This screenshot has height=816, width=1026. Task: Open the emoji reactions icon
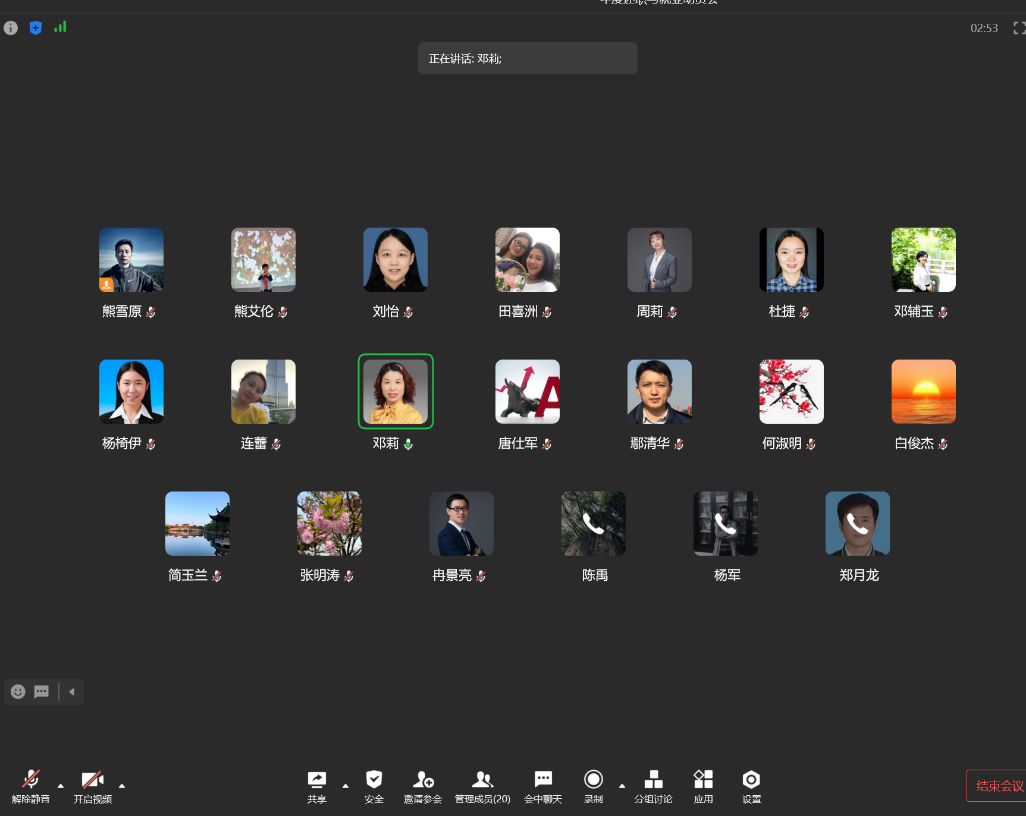coord(18,691)
